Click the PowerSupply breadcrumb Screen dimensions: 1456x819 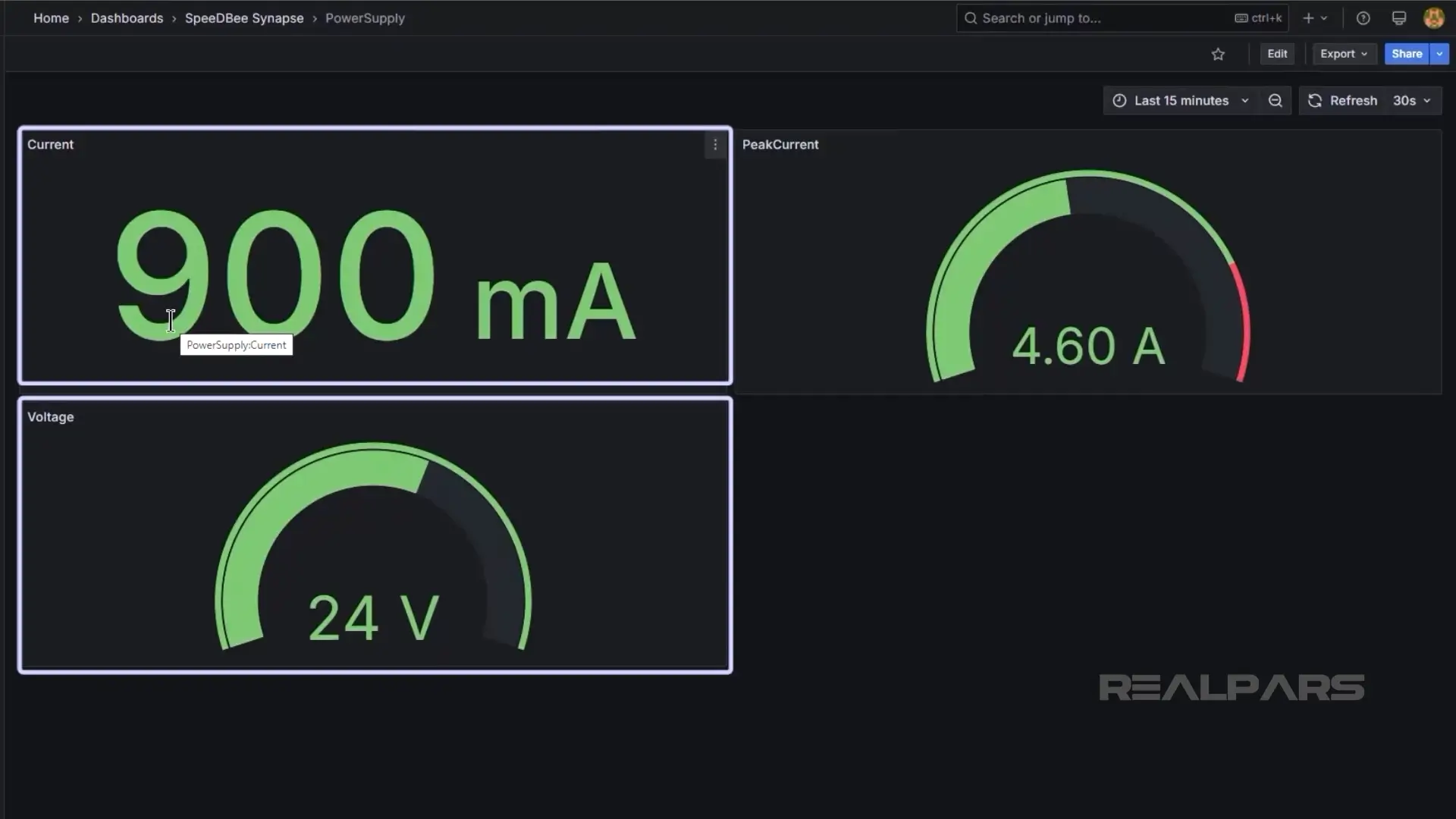pos(365,18)
